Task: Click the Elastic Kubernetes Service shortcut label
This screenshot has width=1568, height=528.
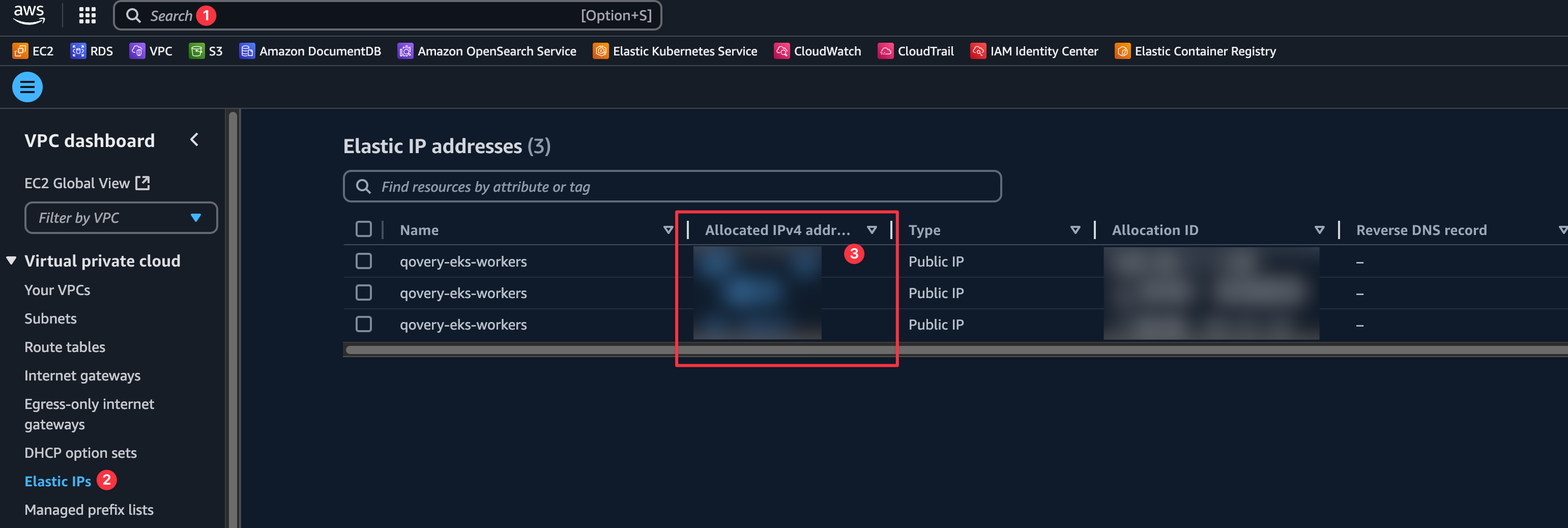Action: (685, 51)
